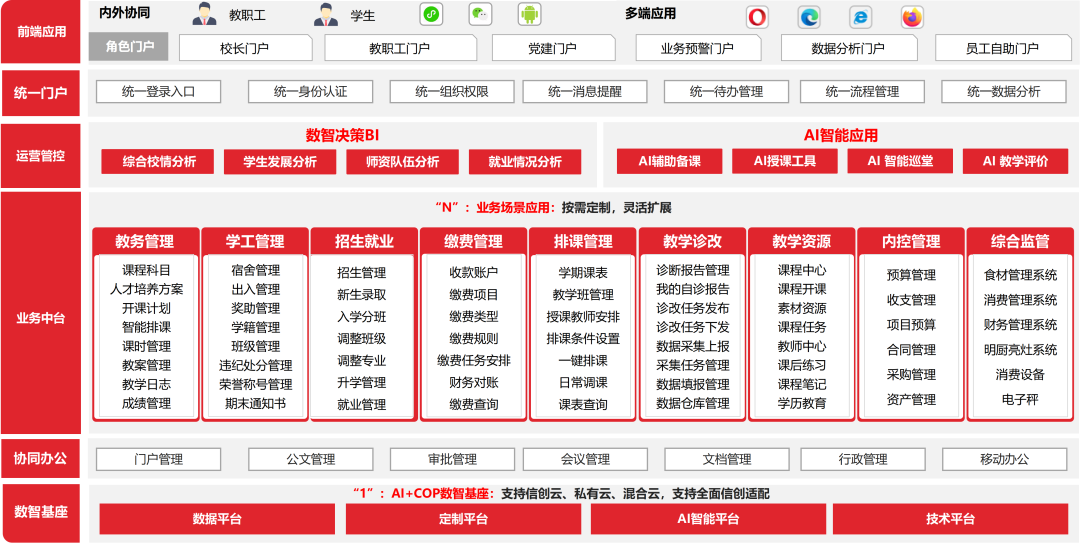This screenshot has width=1080, height=544.
Task: Click the Opera browser icon
Action: coord(757,17)
